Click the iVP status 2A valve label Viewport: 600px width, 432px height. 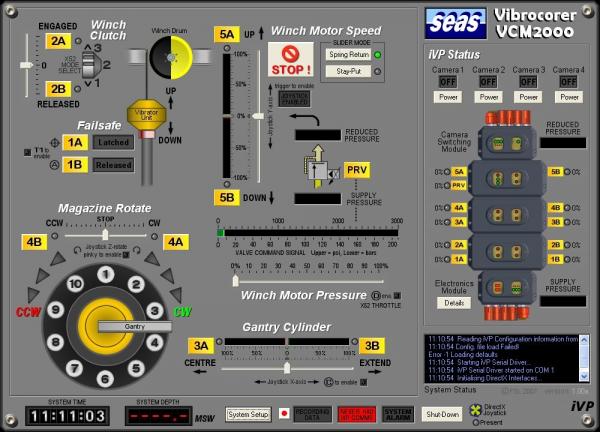(459, 245)
